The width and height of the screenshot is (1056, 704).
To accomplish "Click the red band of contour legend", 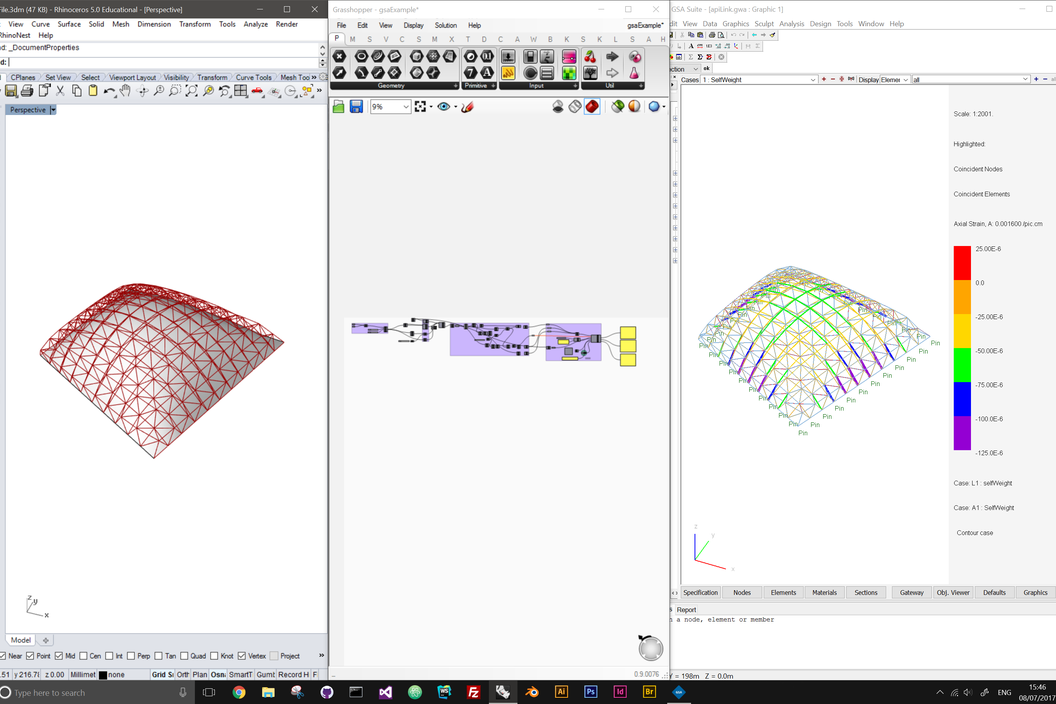I will click(962, 263).
